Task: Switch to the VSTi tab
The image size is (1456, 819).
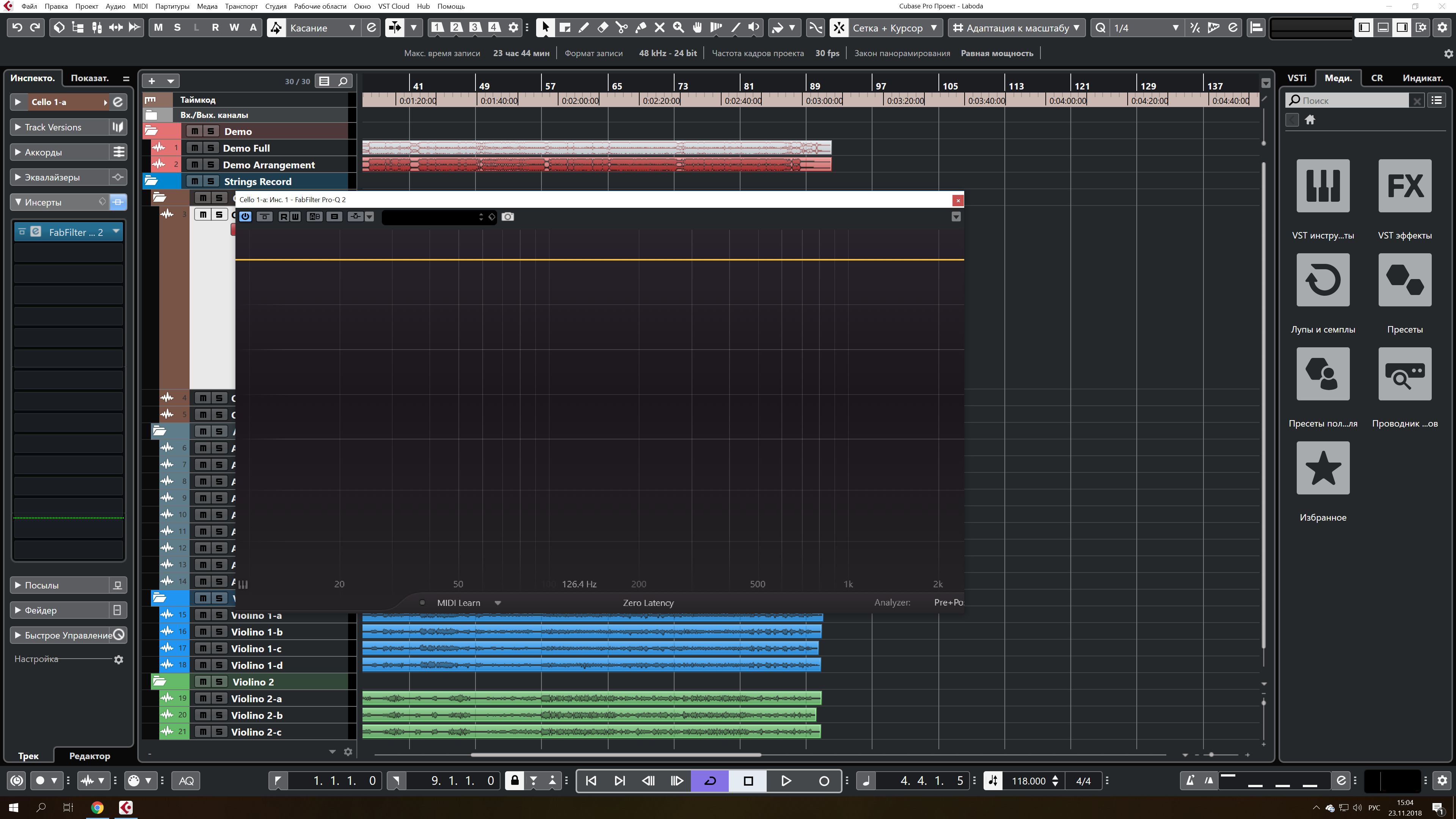Action: coord(1297,78)
